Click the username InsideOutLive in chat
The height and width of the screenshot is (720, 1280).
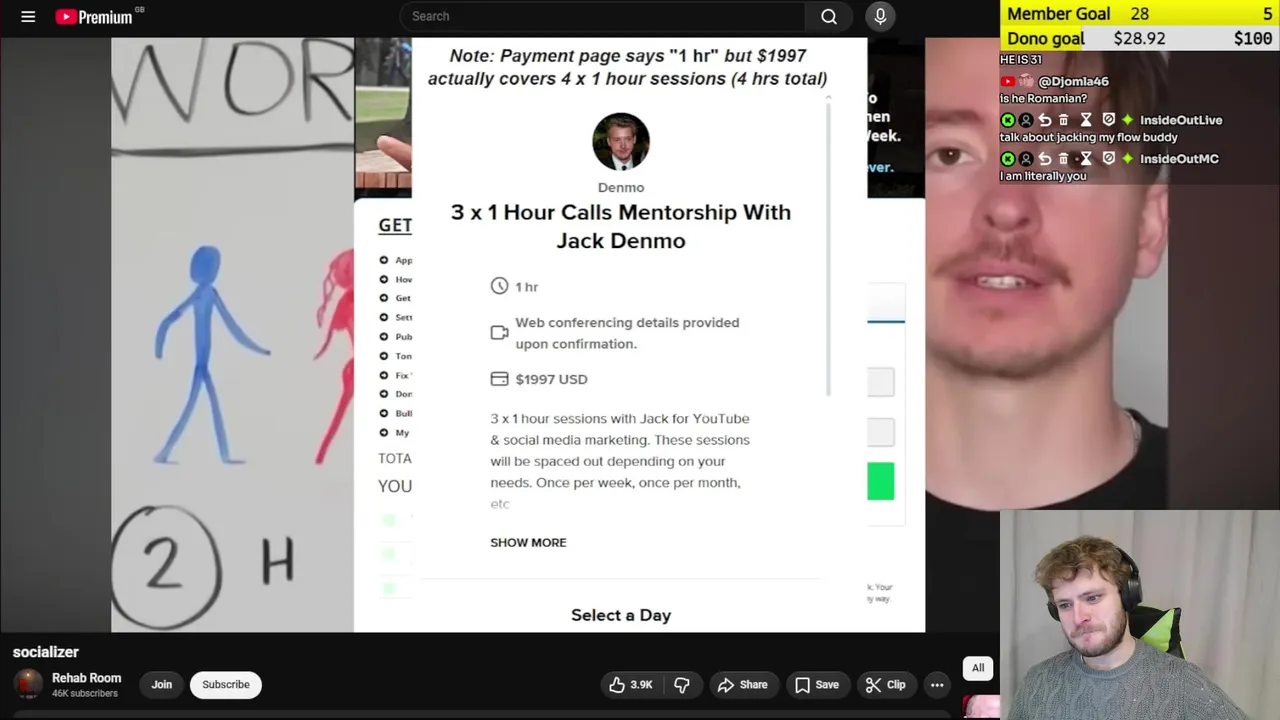pos(1181,120)
